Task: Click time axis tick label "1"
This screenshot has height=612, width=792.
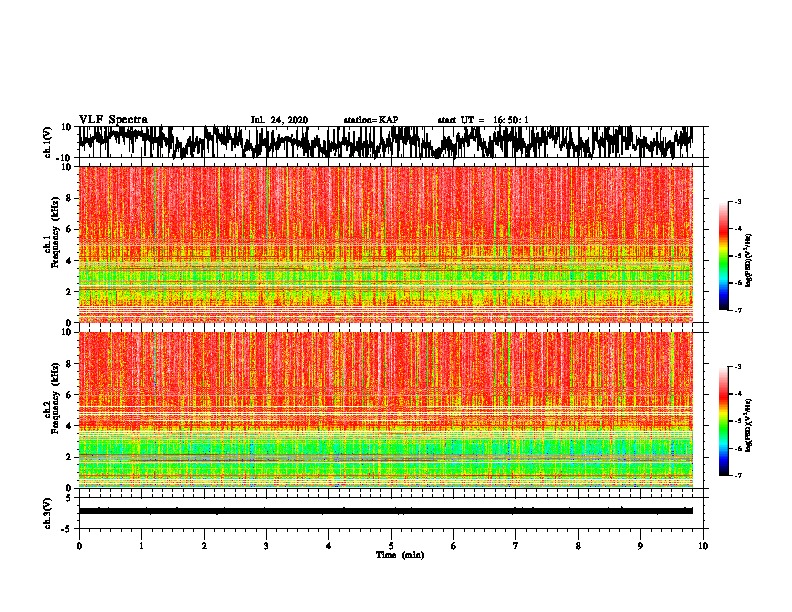Action: 141,546
